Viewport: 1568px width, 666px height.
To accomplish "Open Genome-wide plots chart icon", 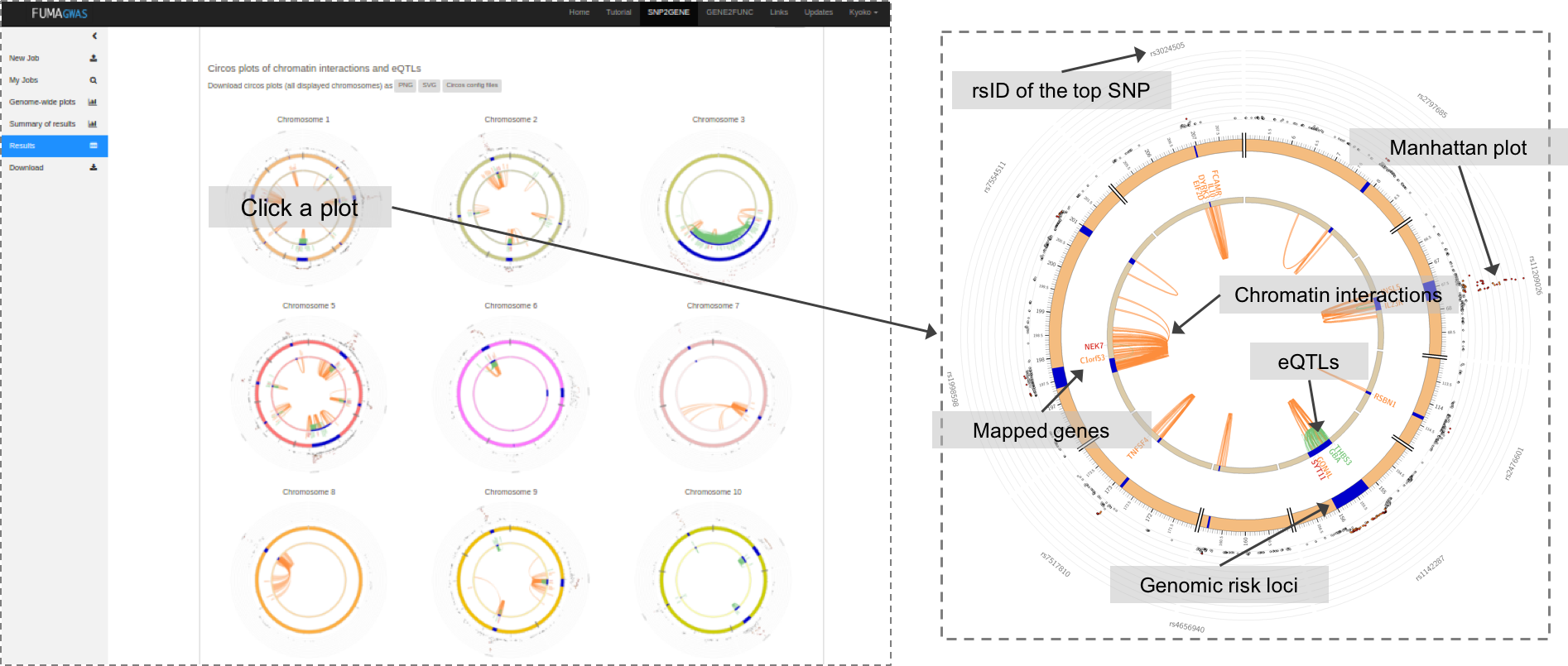I will click(93, 102).
